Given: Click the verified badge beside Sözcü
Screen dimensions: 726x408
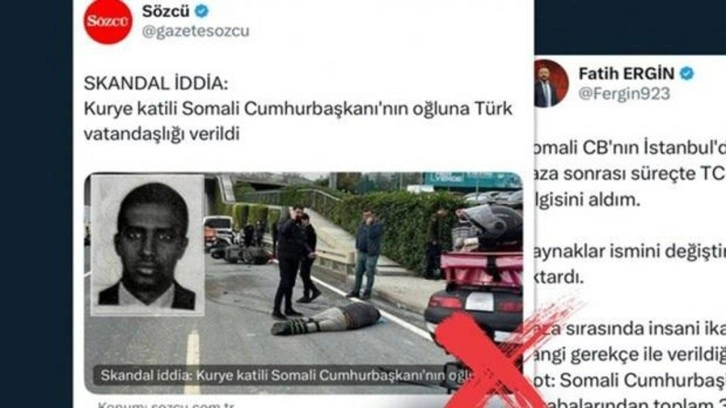Looking at the screenshot, I should coord(201,11).
